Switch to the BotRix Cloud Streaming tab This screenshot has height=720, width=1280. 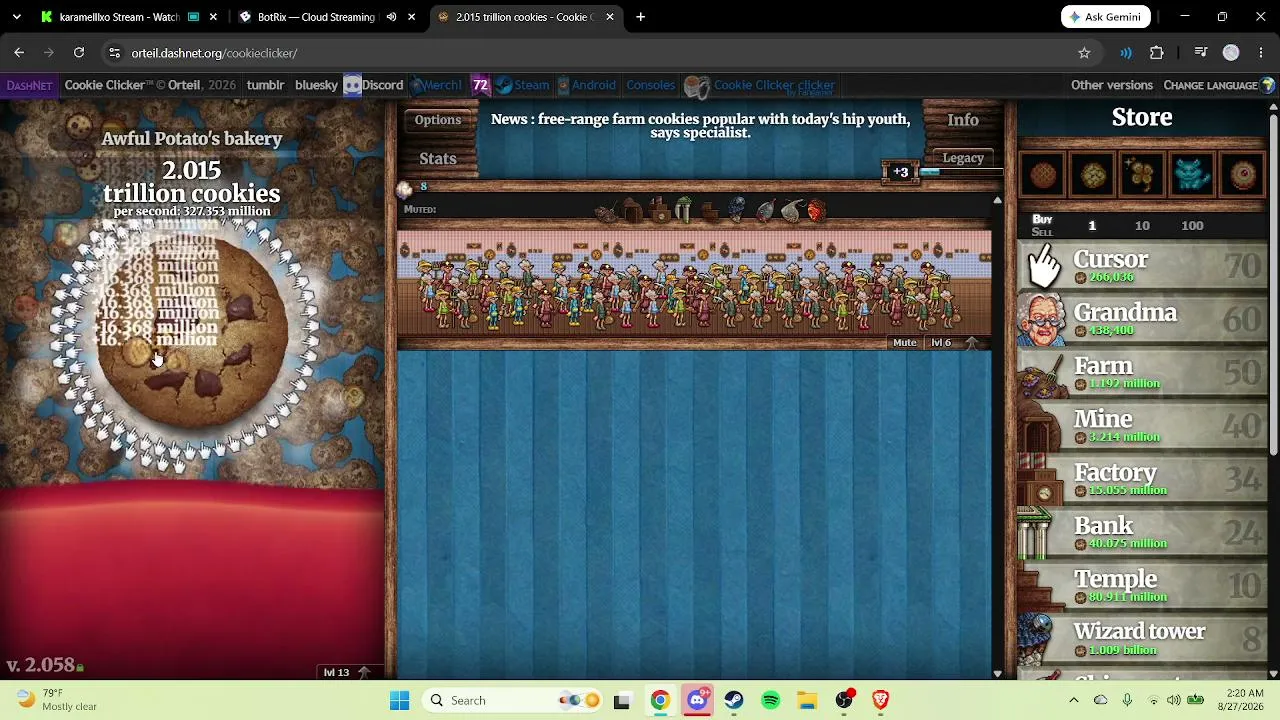coord(316,17)
